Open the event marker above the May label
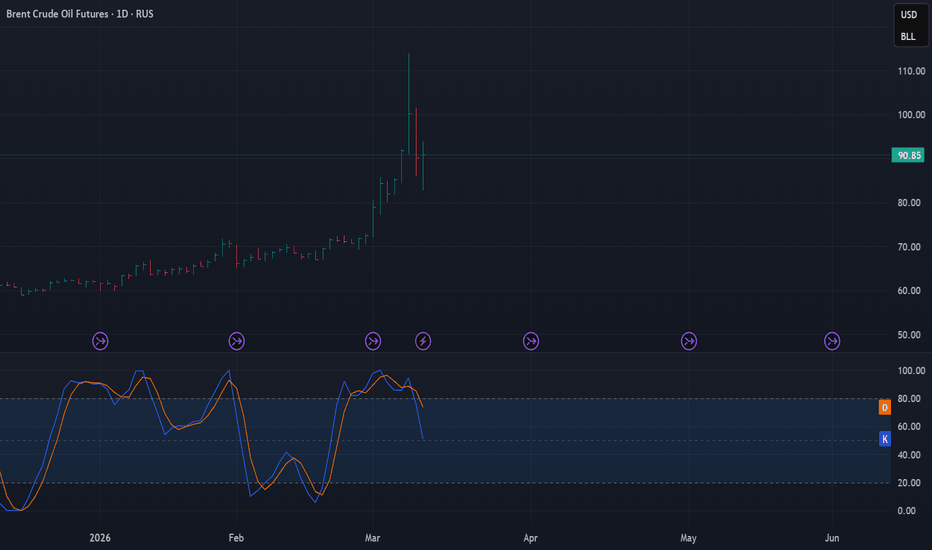 (x=689, y=341)
